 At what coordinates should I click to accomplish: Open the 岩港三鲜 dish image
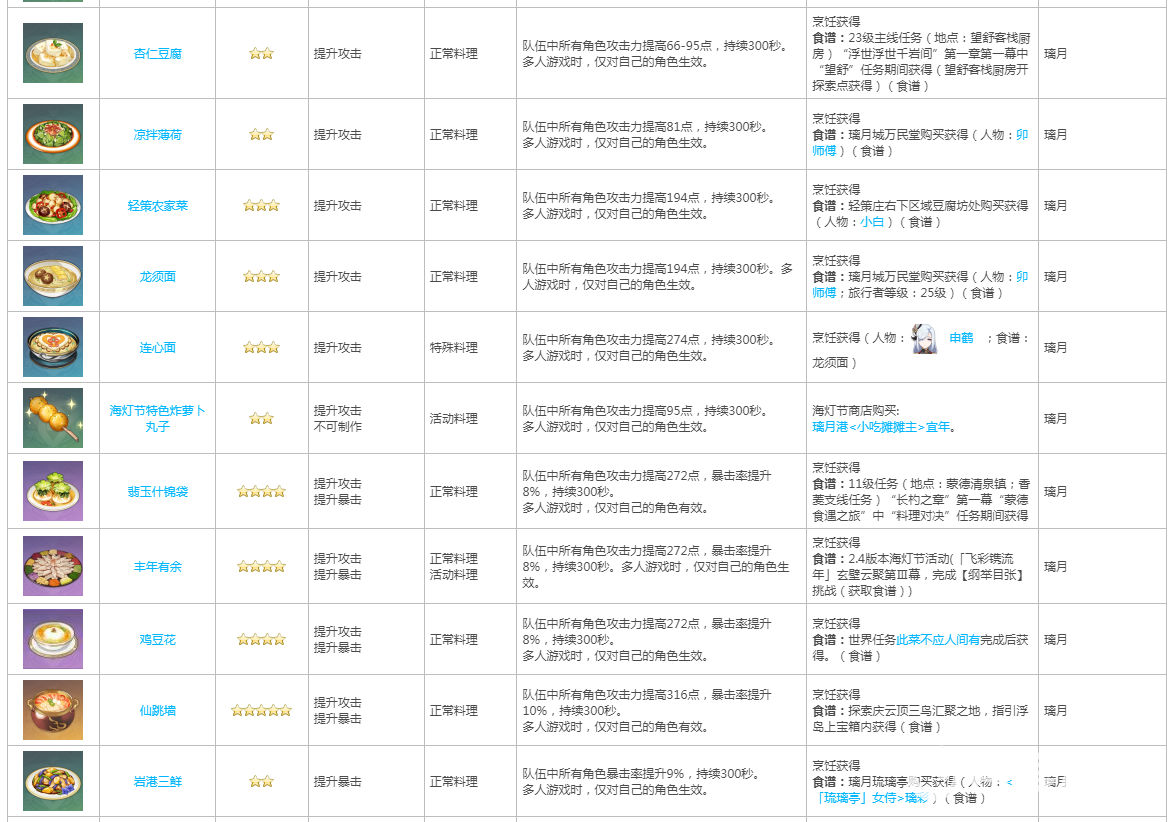click(x=53, y=781)
